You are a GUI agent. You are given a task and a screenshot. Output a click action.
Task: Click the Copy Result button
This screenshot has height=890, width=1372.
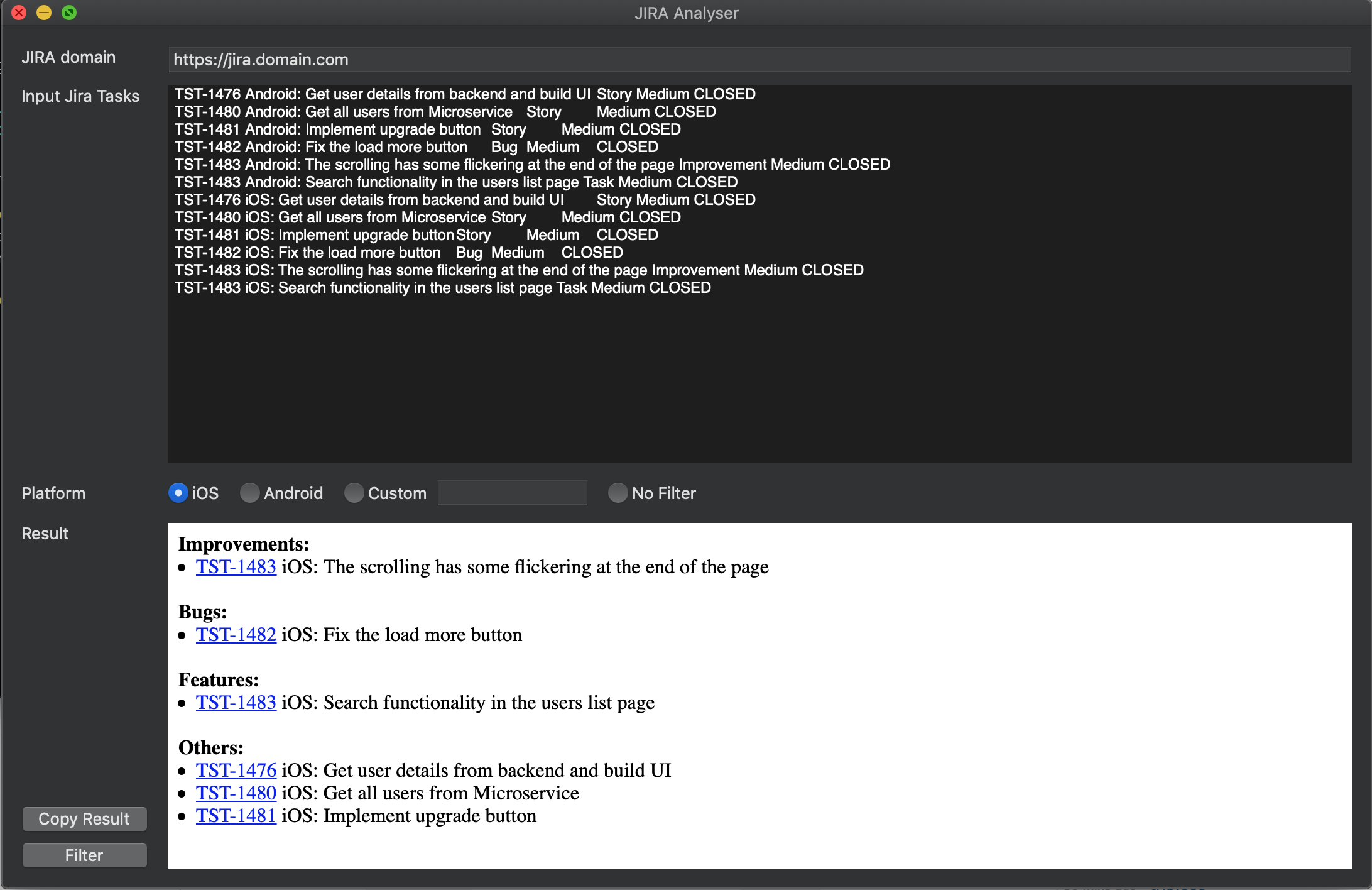tap(84, 819)
